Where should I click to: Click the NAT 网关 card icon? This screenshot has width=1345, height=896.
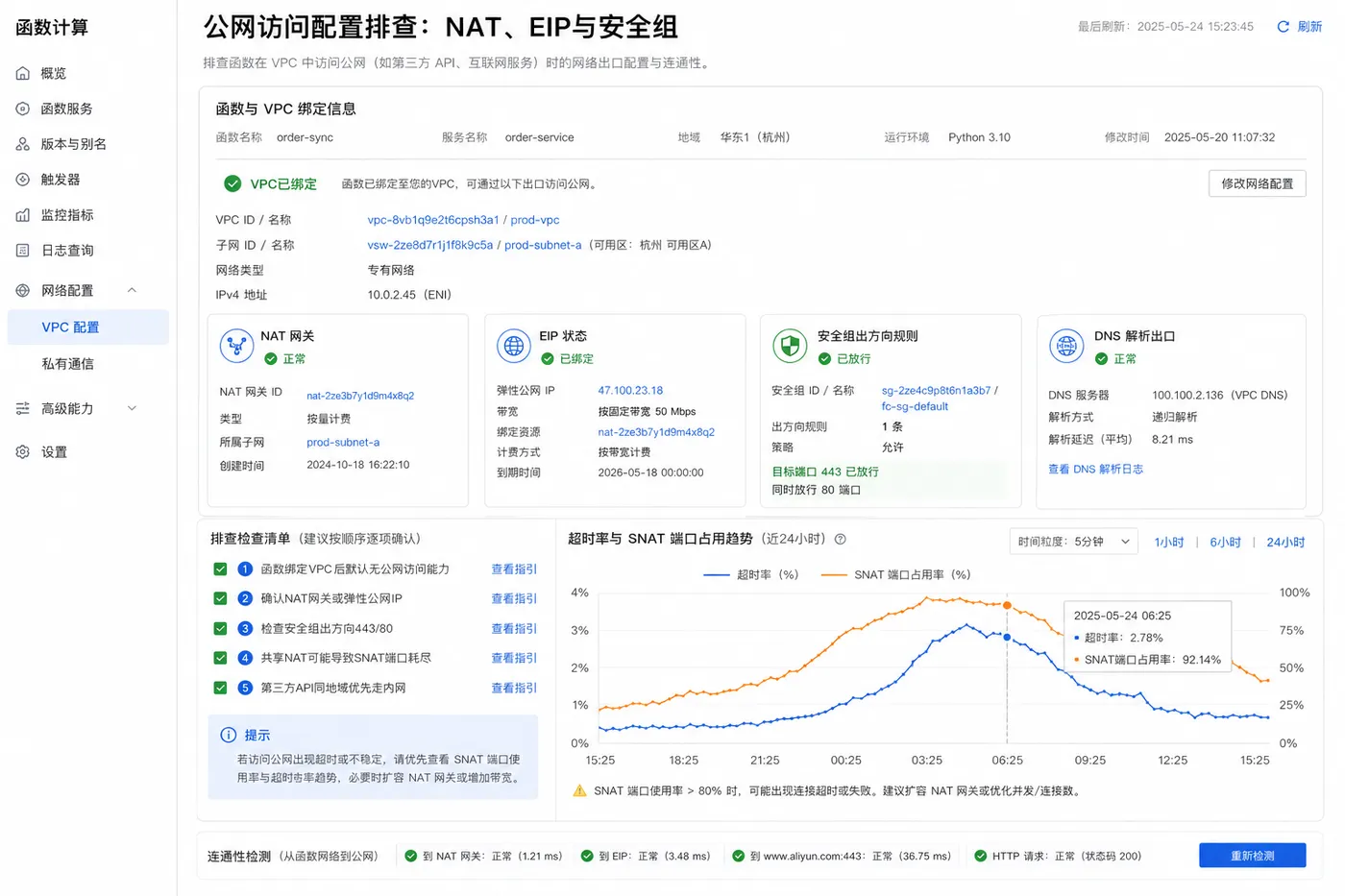pyautogui.click(x=236, y=346)
